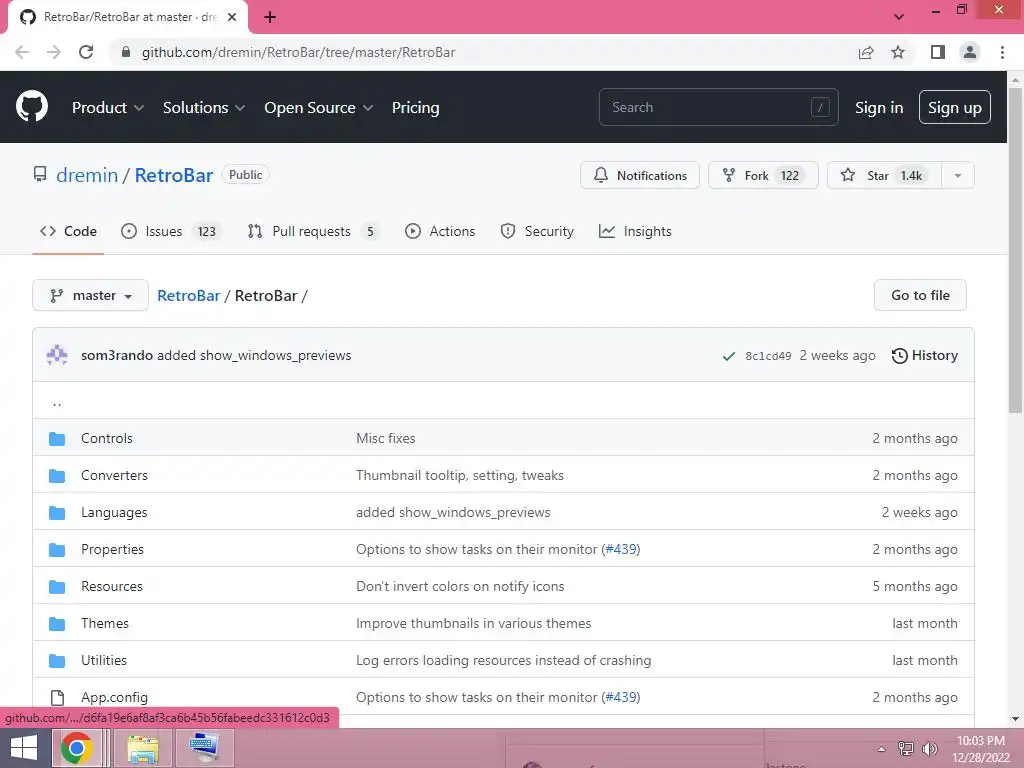Open the Code tab
This screenshot has width=1024, height=768.
(x=68, y=231)
